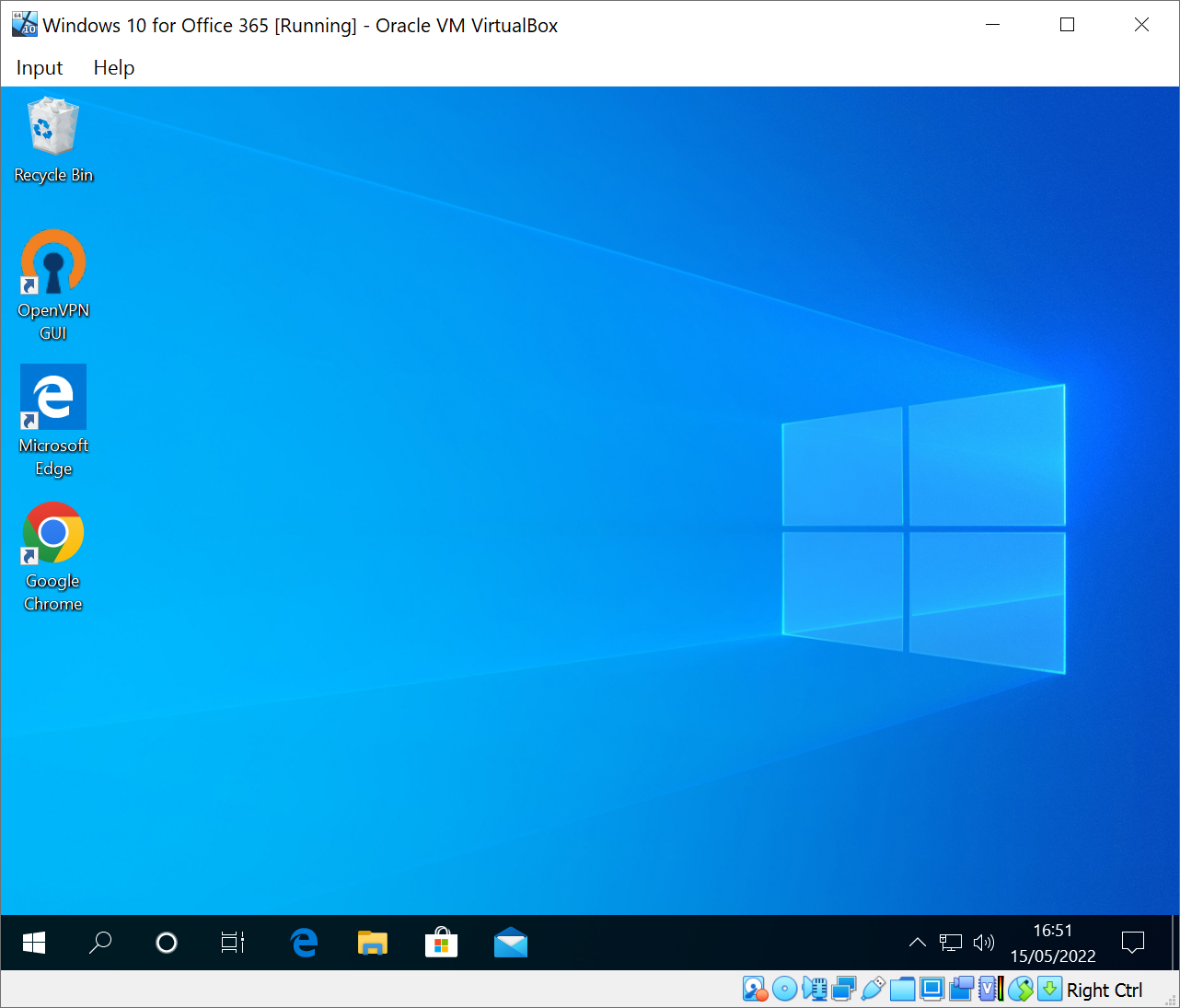Click the hard disk activity indicator
This screenshot has height=1008, width=1180.
click(x=755, y=990)
